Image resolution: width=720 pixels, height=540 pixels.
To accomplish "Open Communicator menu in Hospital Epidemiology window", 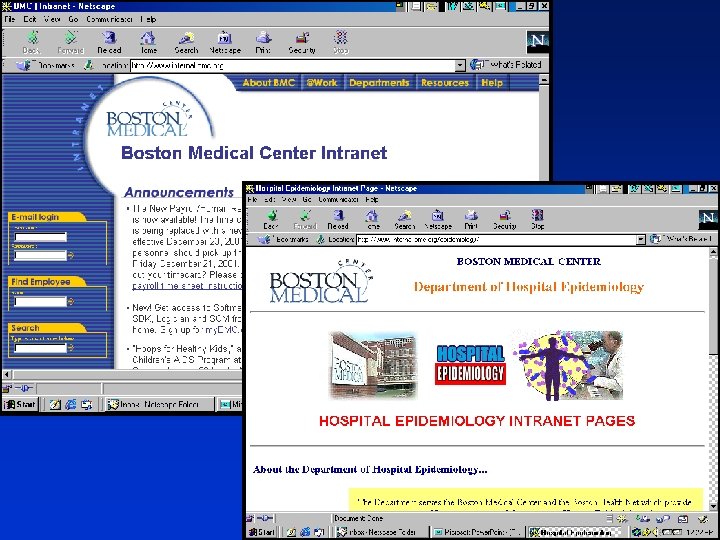I will 338,200.
